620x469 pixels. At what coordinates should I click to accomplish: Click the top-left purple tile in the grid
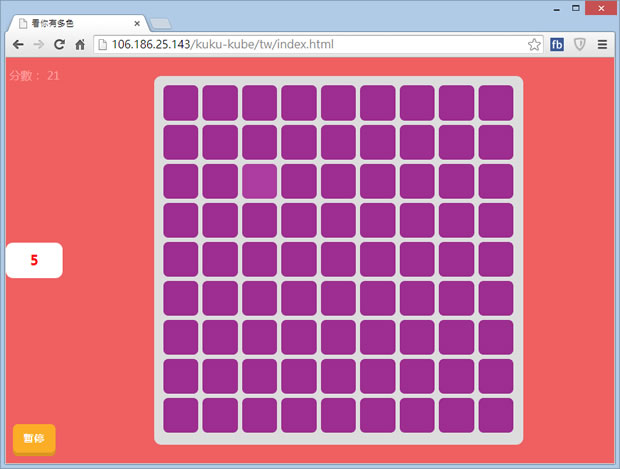point(181,102)
